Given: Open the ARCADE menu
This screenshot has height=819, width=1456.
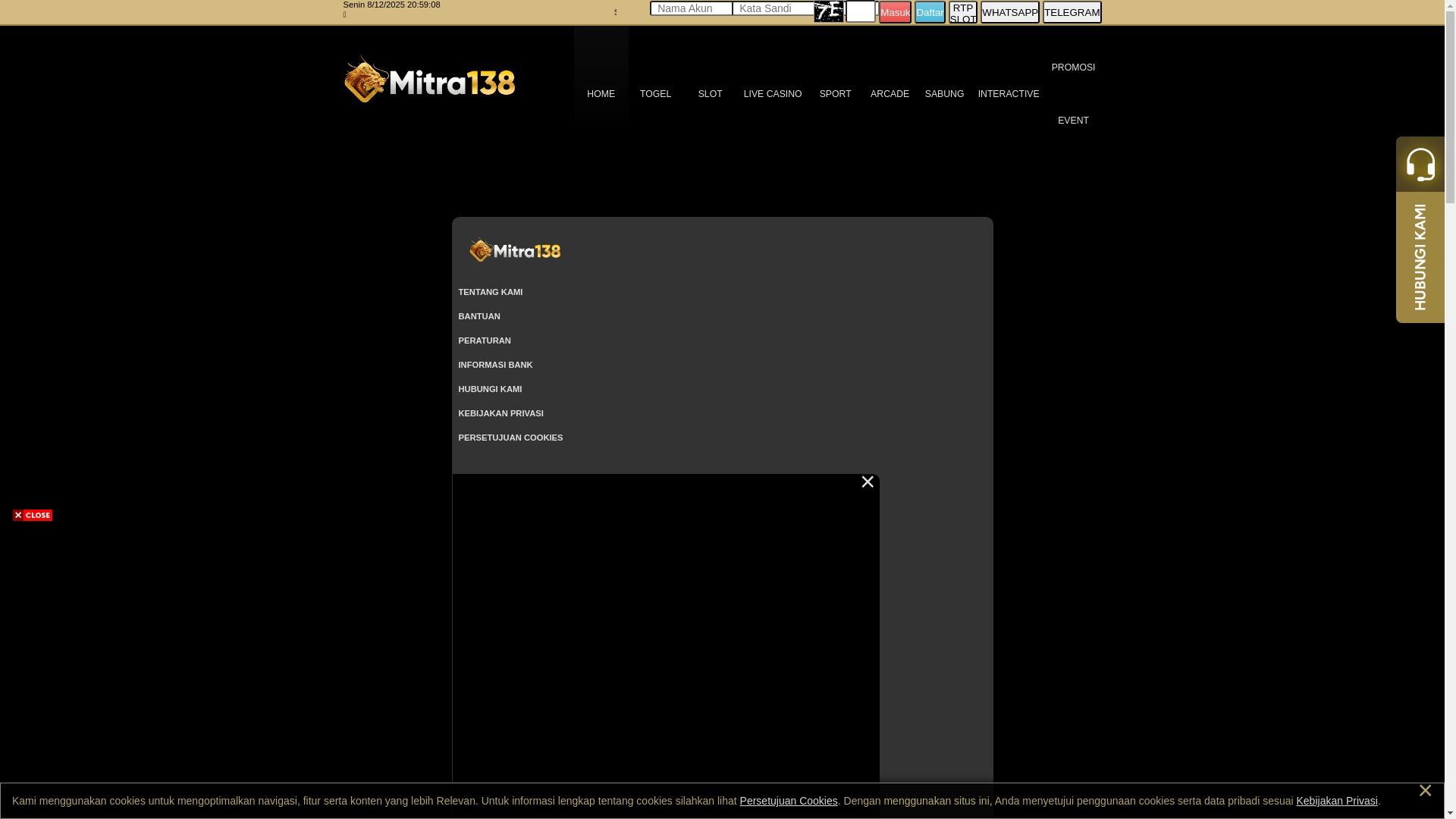Looking at the screenshot, I should pos(890,94).
